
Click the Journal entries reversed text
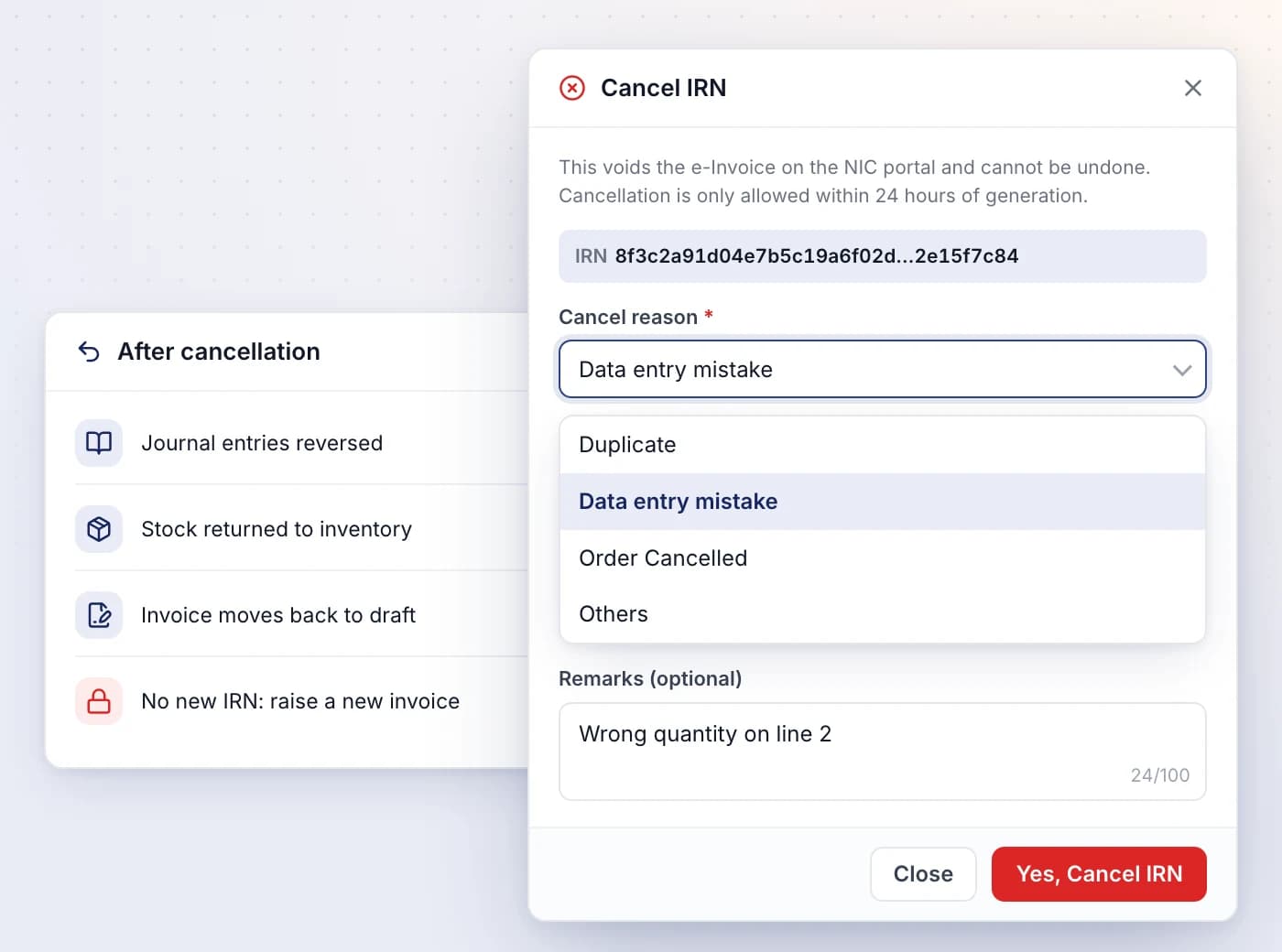[262, 443]
